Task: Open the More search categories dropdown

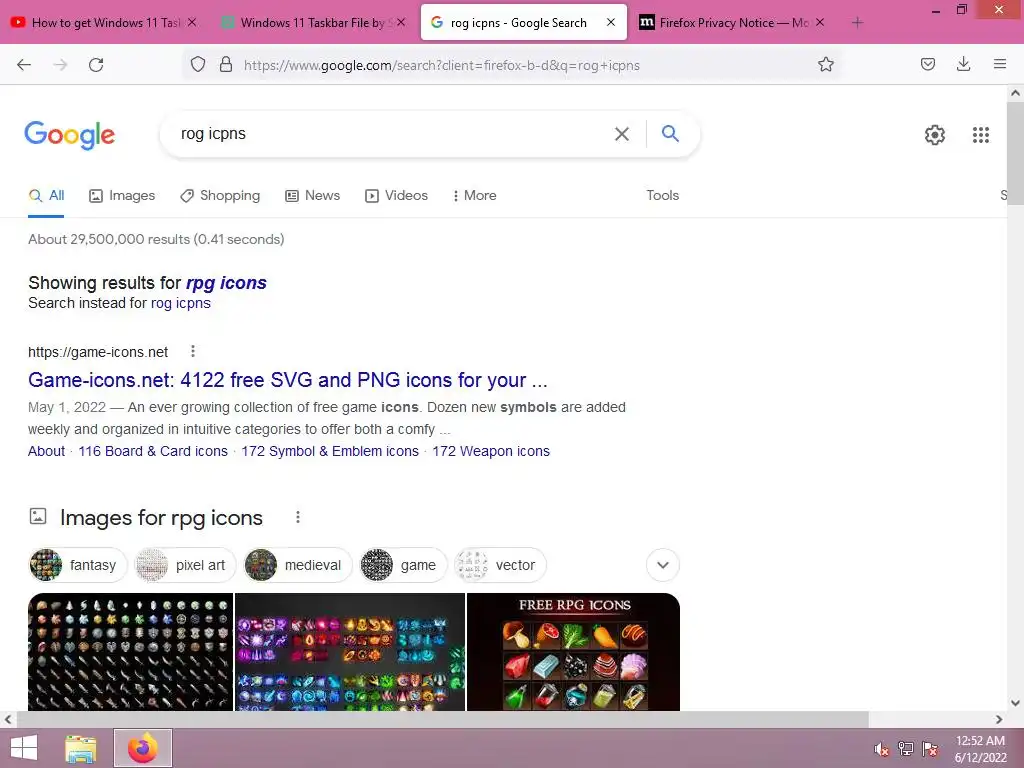Action: tap(475, 195)
